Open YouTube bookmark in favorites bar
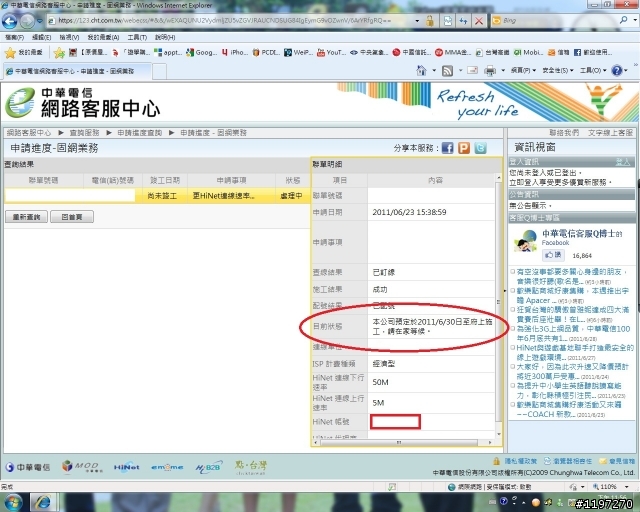The image size is (640, 512). (331, 52)
